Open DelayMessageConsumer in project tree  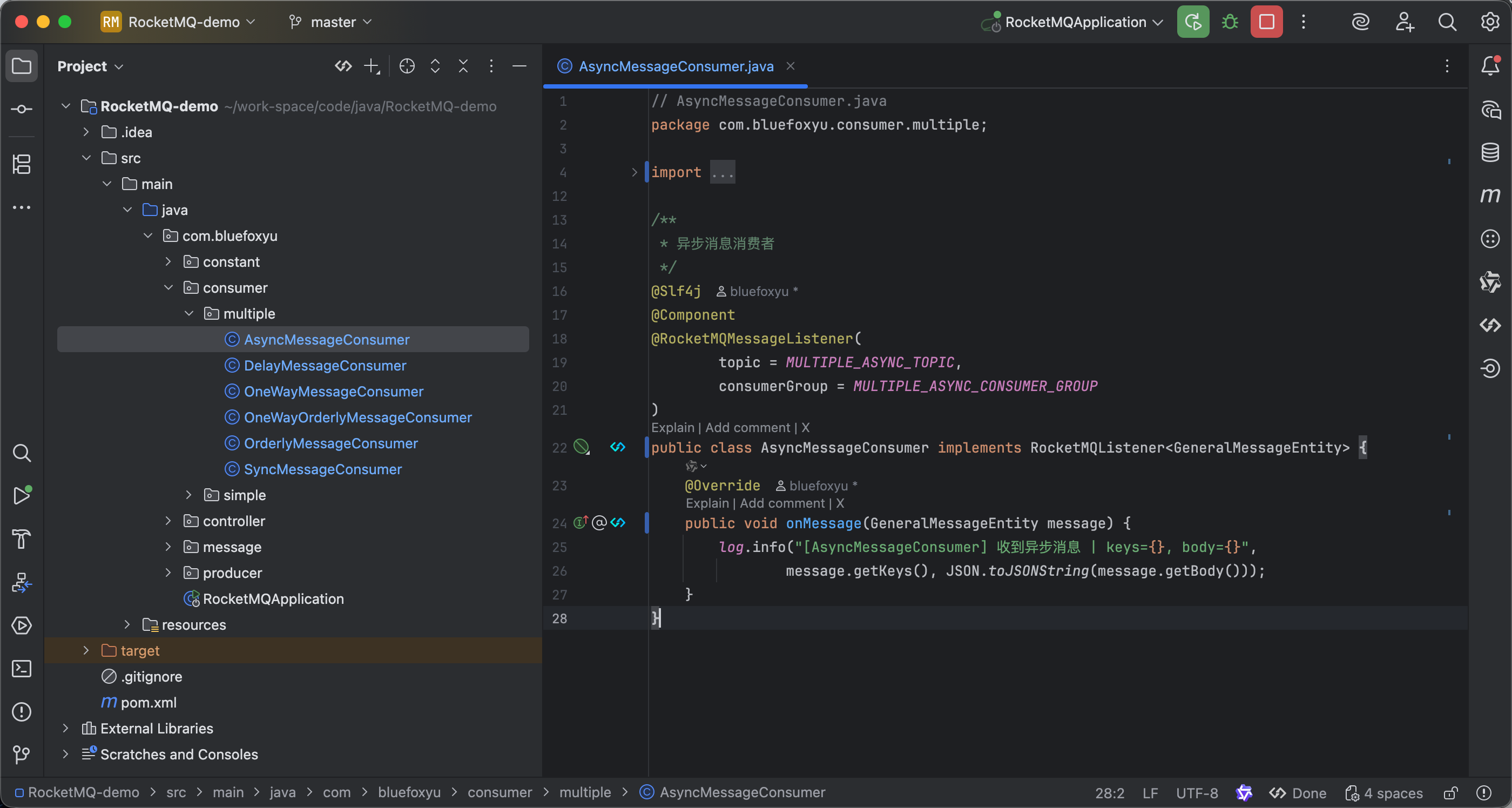point(325,365)
